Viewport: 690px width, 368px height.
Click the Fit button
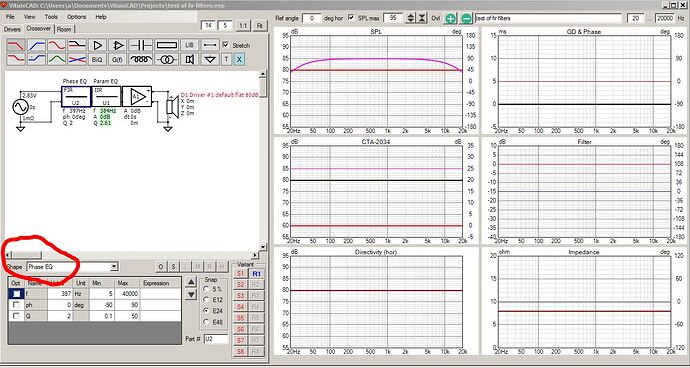click(x=260, y=26)
